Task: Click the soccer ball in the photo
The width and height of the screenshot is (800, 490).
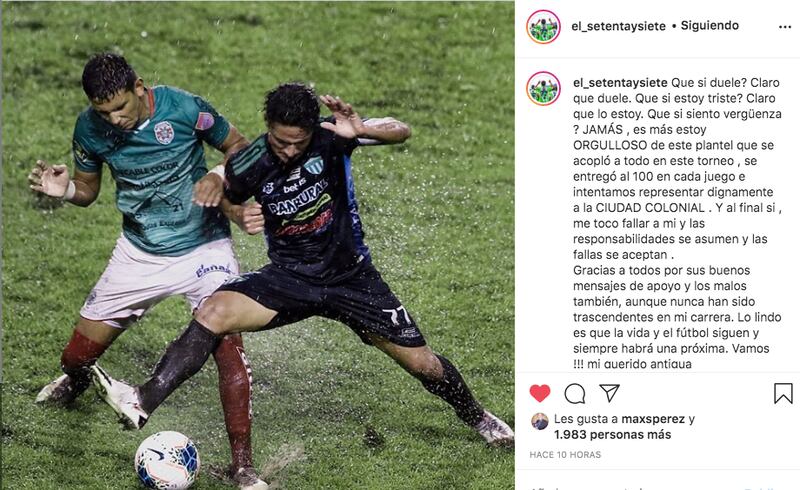Action: [x=167, y=460]
